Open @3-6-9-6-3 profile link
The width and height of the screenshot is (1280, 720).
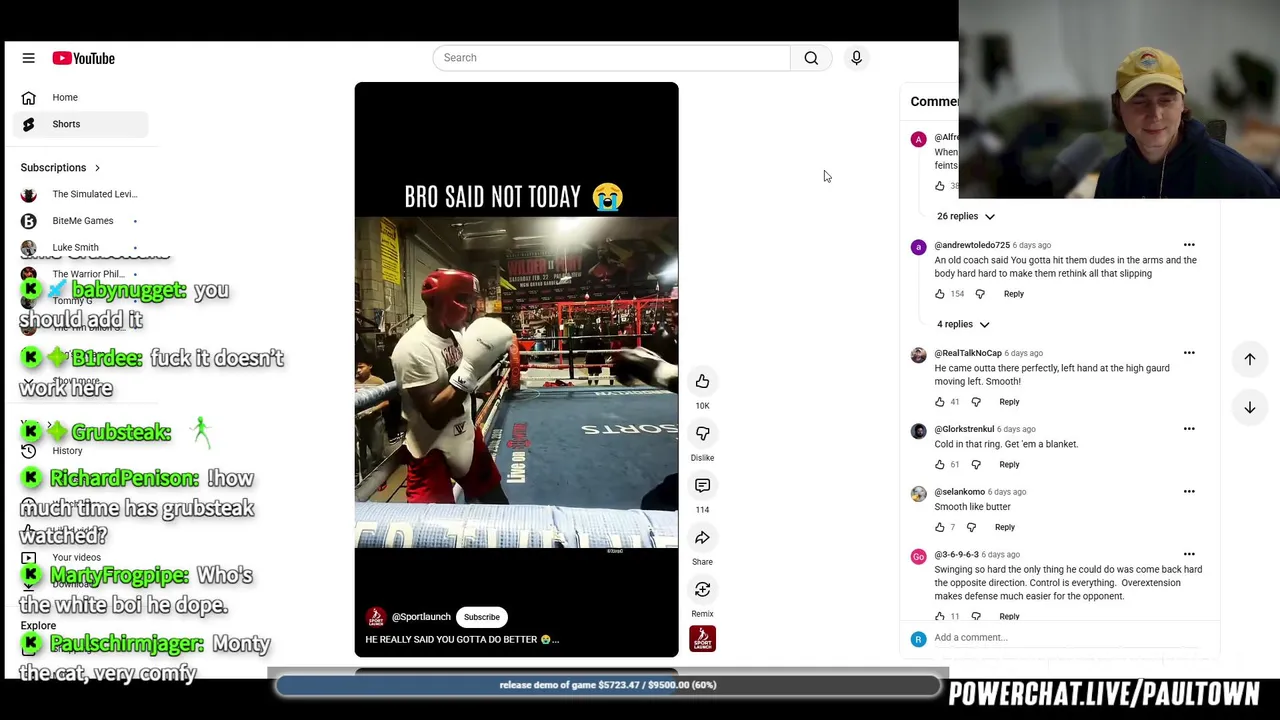coord(957,554)
